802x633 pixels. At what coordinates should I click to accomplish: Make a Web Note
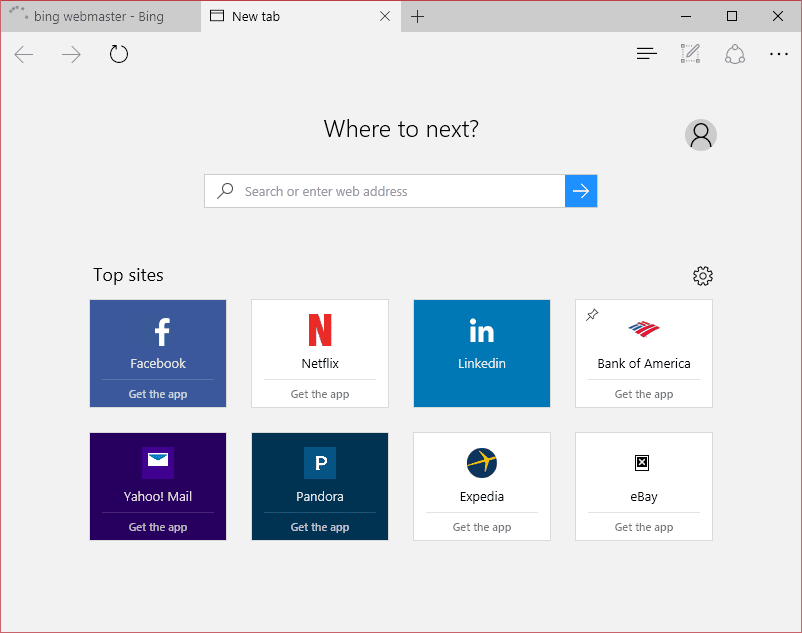pyautogui.click(x=690, y=54)
